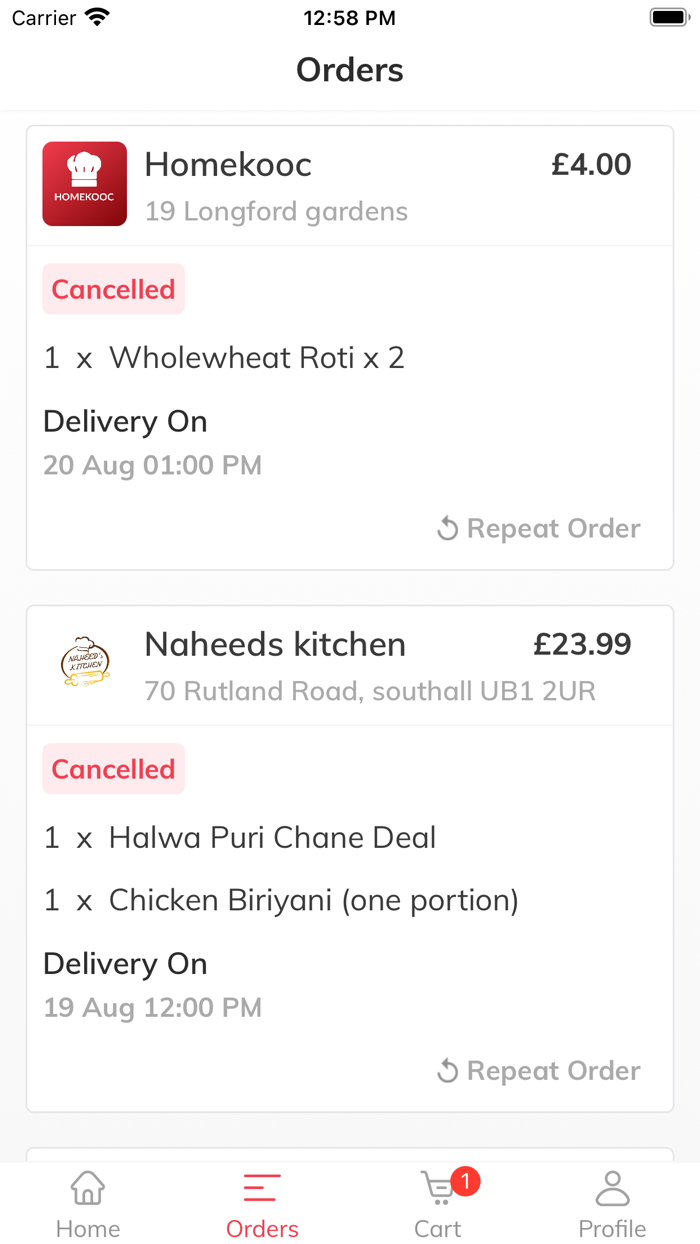
Task: Tap the cart badge showing 1 item
Action: coord(464,1181)
